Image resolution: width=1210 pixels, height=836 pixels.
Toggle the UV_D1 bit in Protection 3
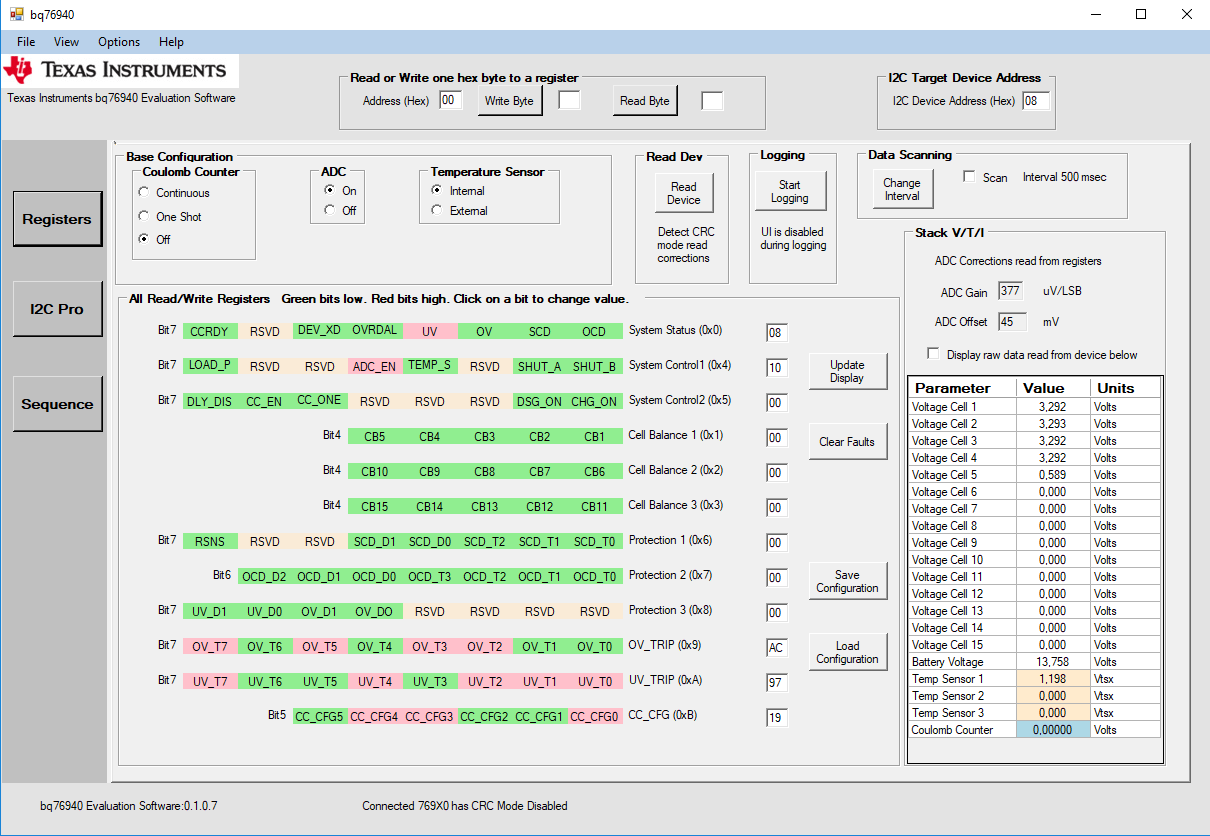[x=210, y=611]
